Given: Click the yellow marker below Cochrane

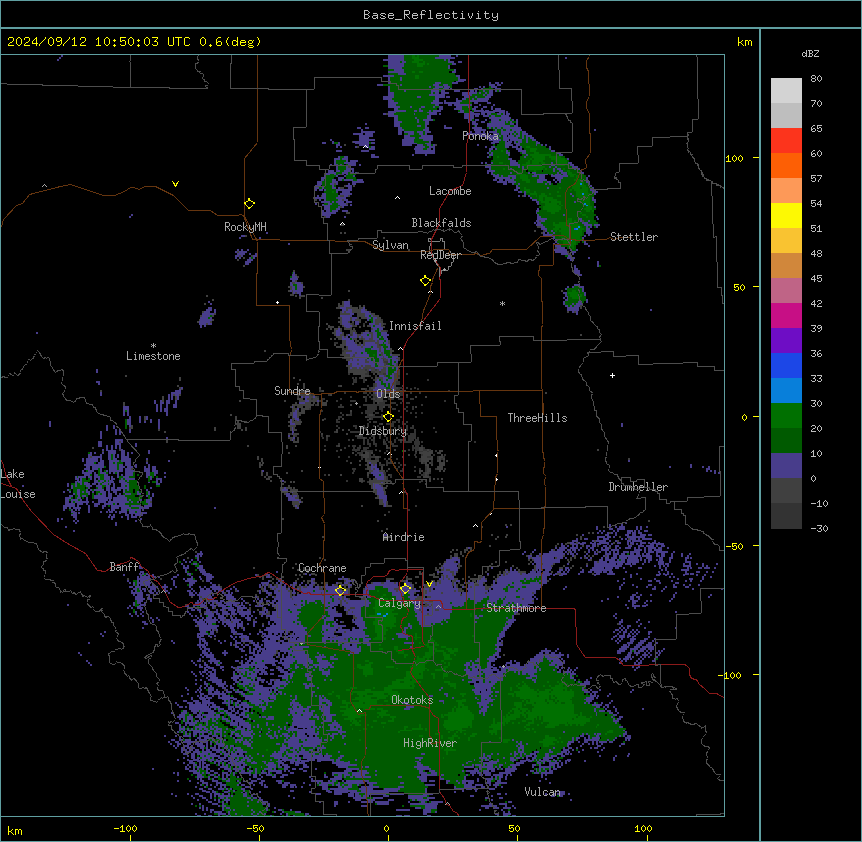Looking at the screenshot, I should [340, 590].
